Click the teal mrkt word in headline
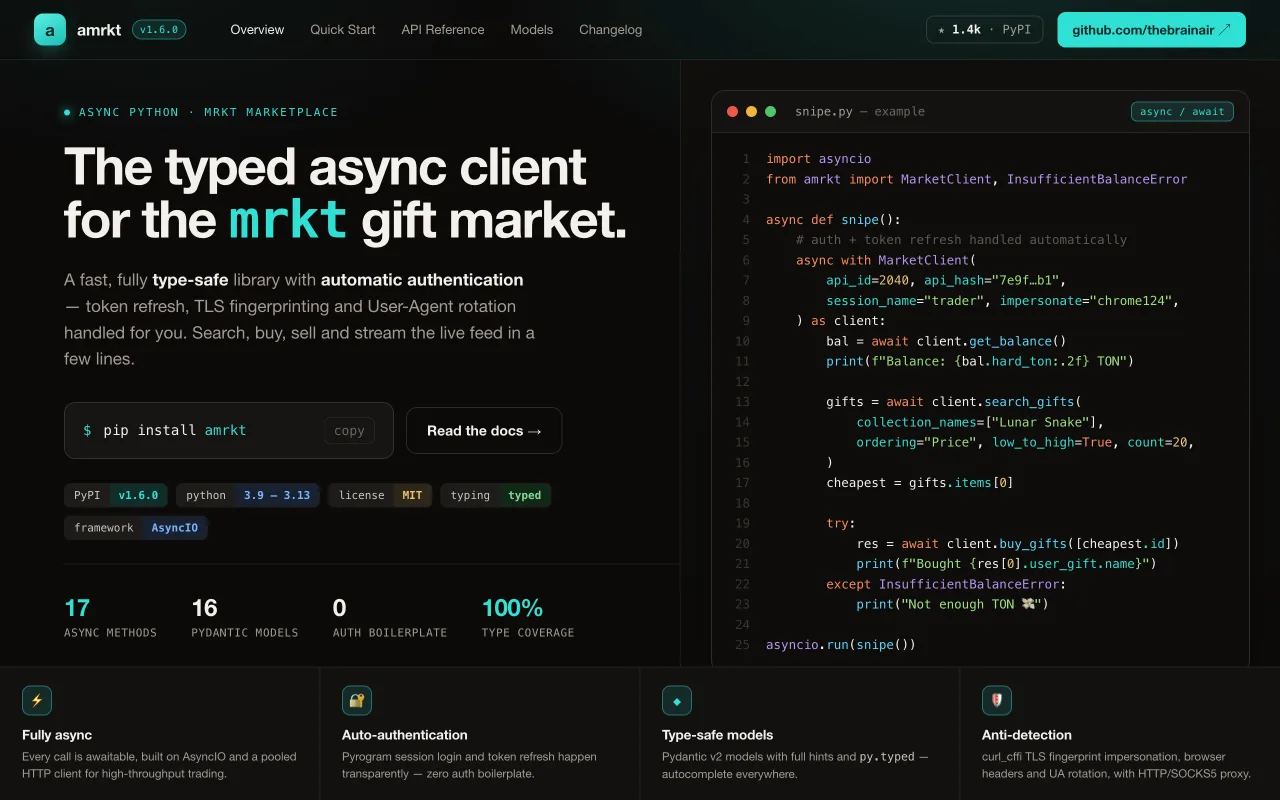The image size is (1280, 800). 288,220
